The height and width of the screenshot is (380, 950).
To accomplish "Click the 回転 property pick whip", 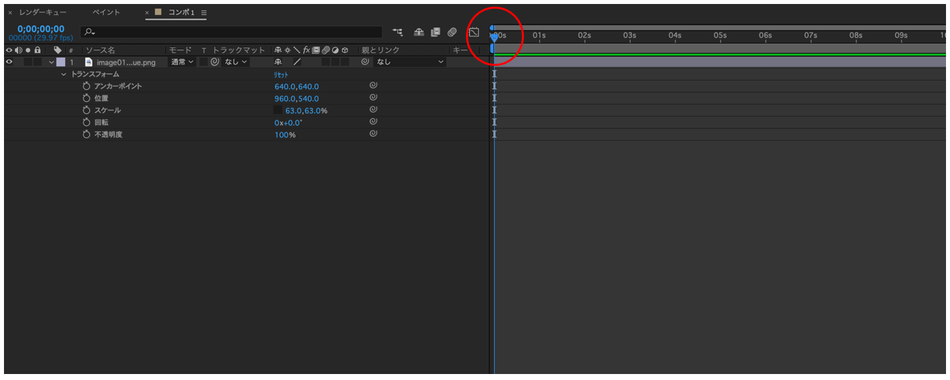I will pos(373,122).
